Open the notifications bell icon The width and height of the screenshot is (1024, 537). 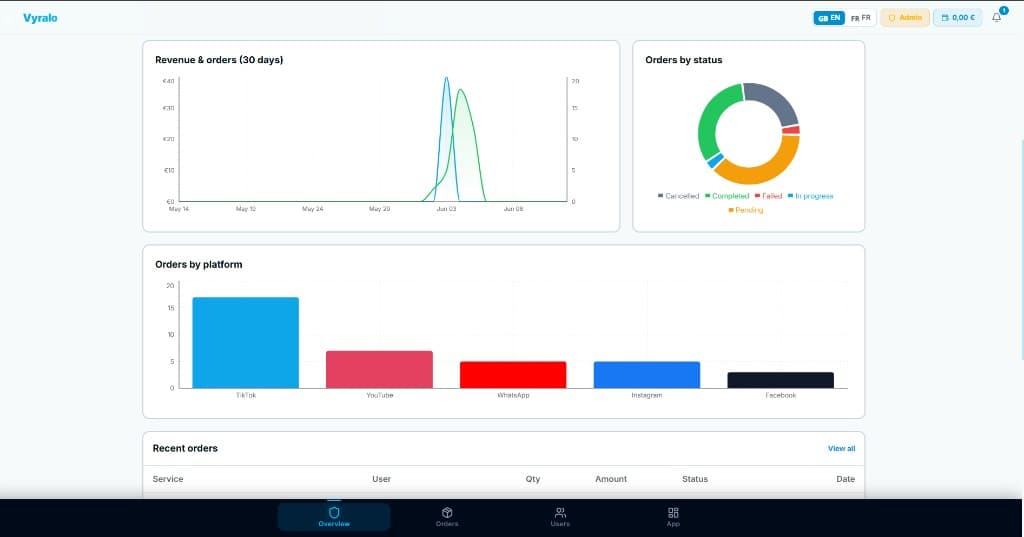(x=997, y=18)
